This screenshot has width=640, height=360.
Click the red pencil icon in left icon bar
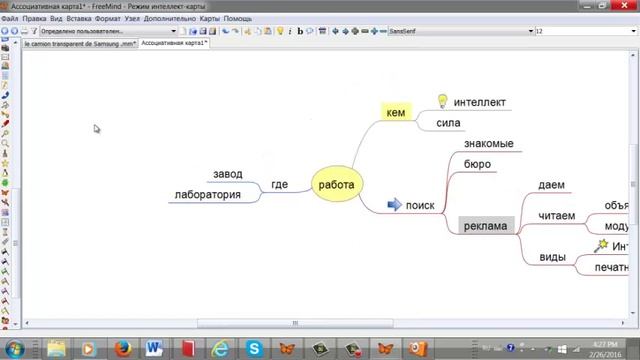(x=5, y=124)
